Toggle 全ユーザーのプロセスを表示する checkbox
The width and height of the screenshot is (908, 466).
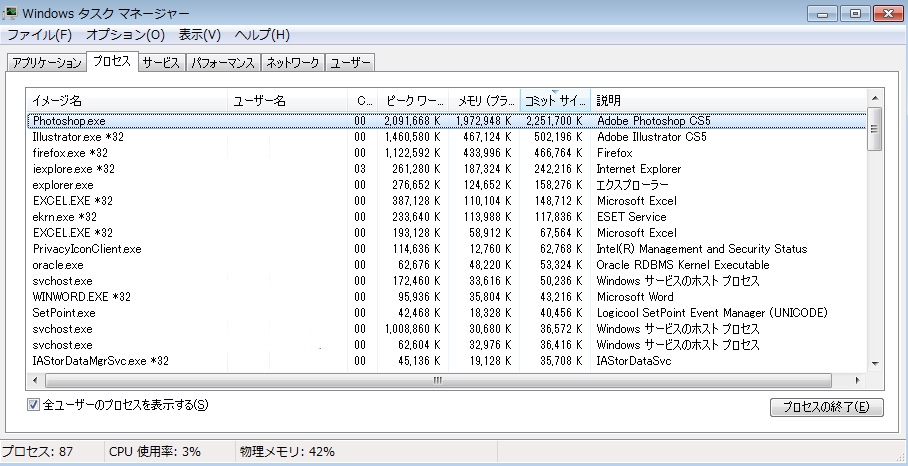pos(33,405)
